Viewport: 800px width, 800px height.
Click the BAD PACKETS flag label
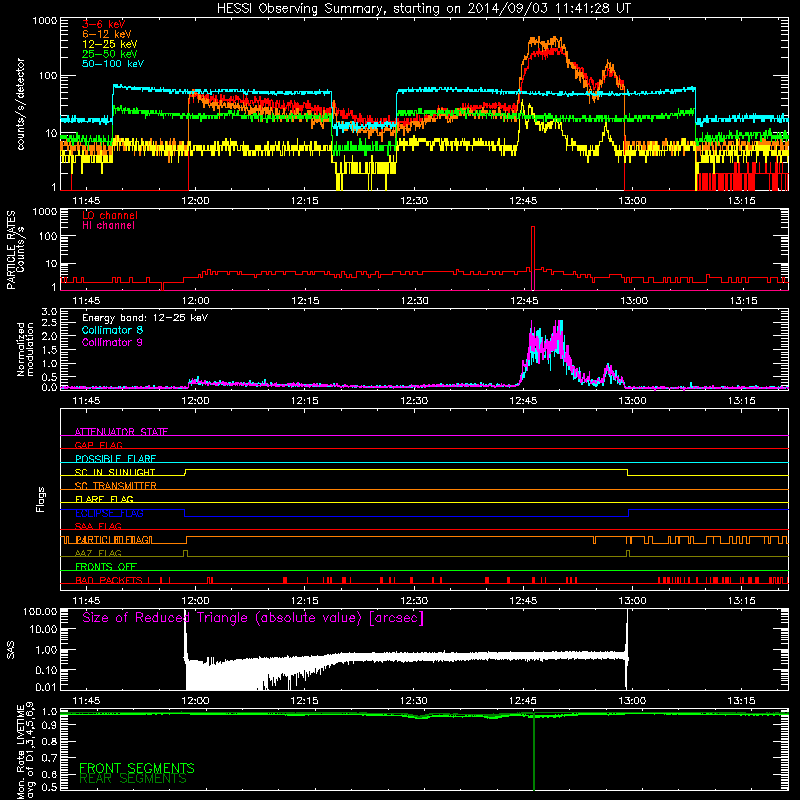pos(109,580)
